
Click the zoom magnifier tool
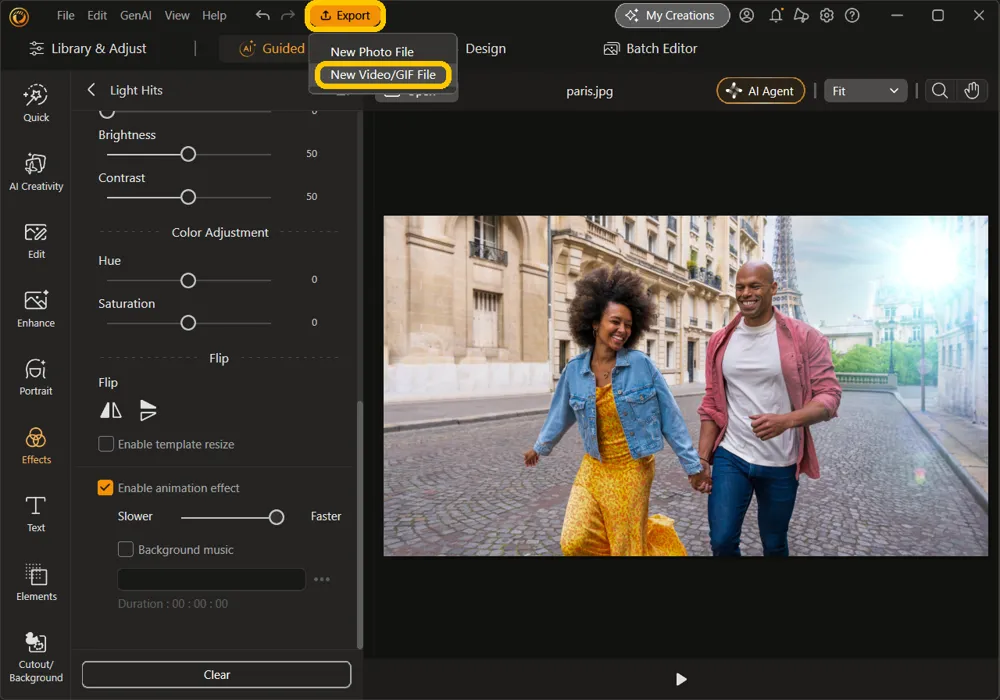pos(939,91)
